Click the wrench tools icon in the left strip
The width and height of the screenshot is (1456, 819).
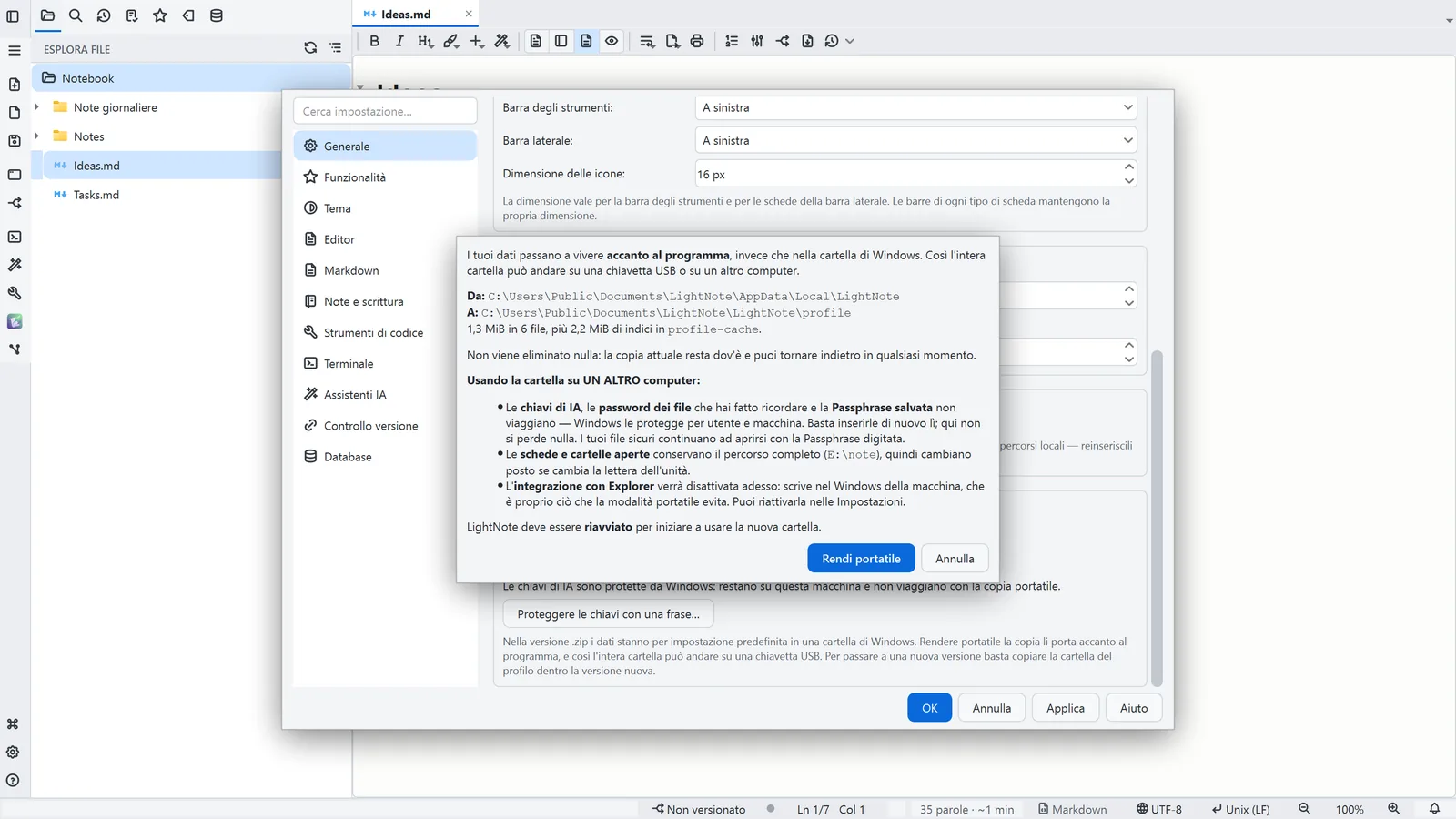15,293
